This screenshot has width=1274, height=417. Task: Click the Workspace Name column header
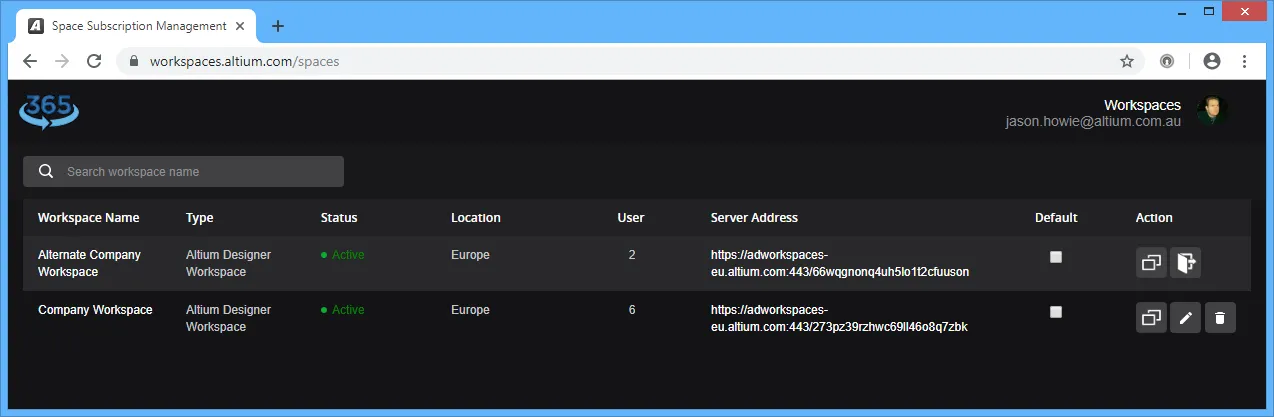coord(89,217)
